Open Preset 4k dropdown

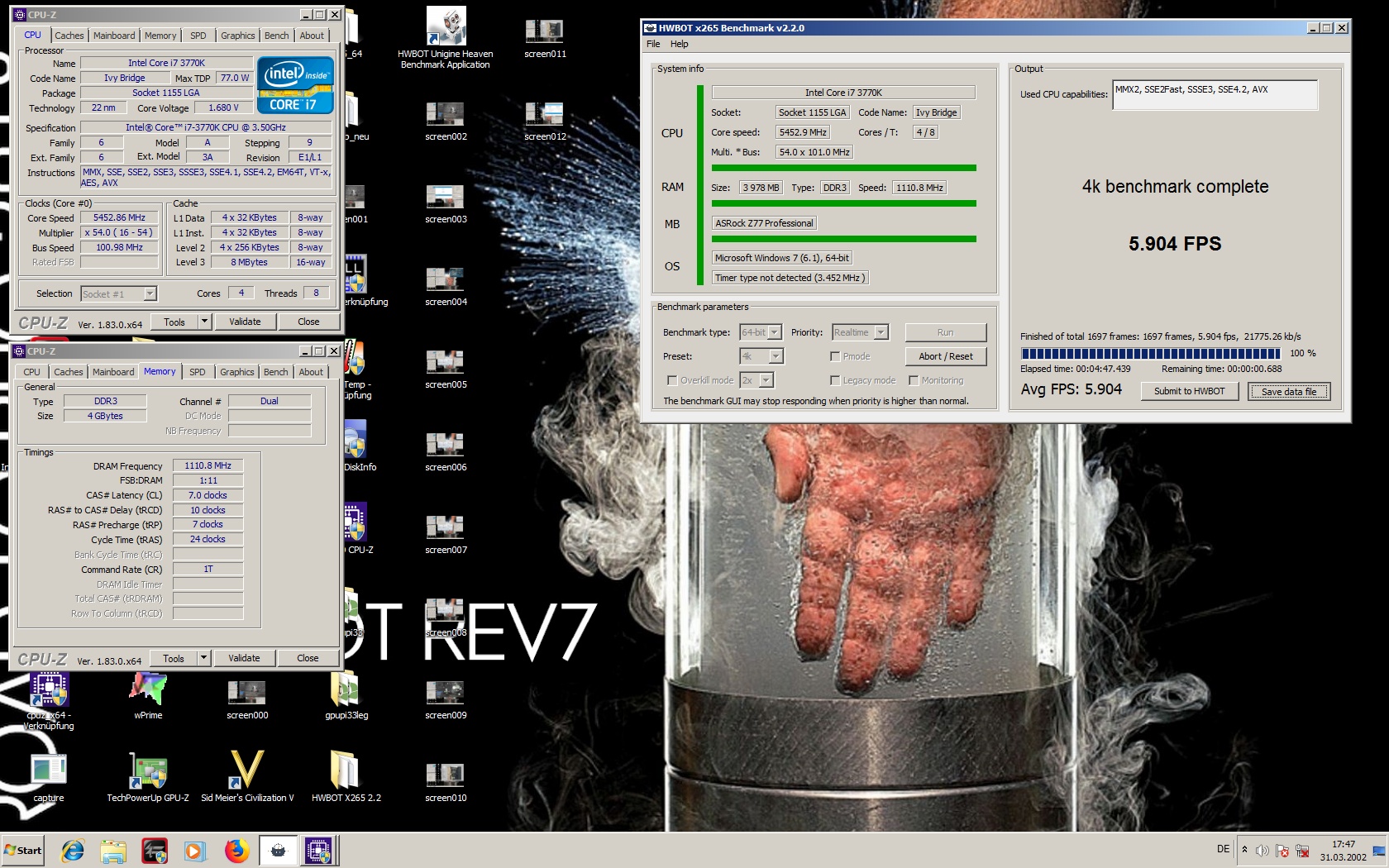[761, 356]
